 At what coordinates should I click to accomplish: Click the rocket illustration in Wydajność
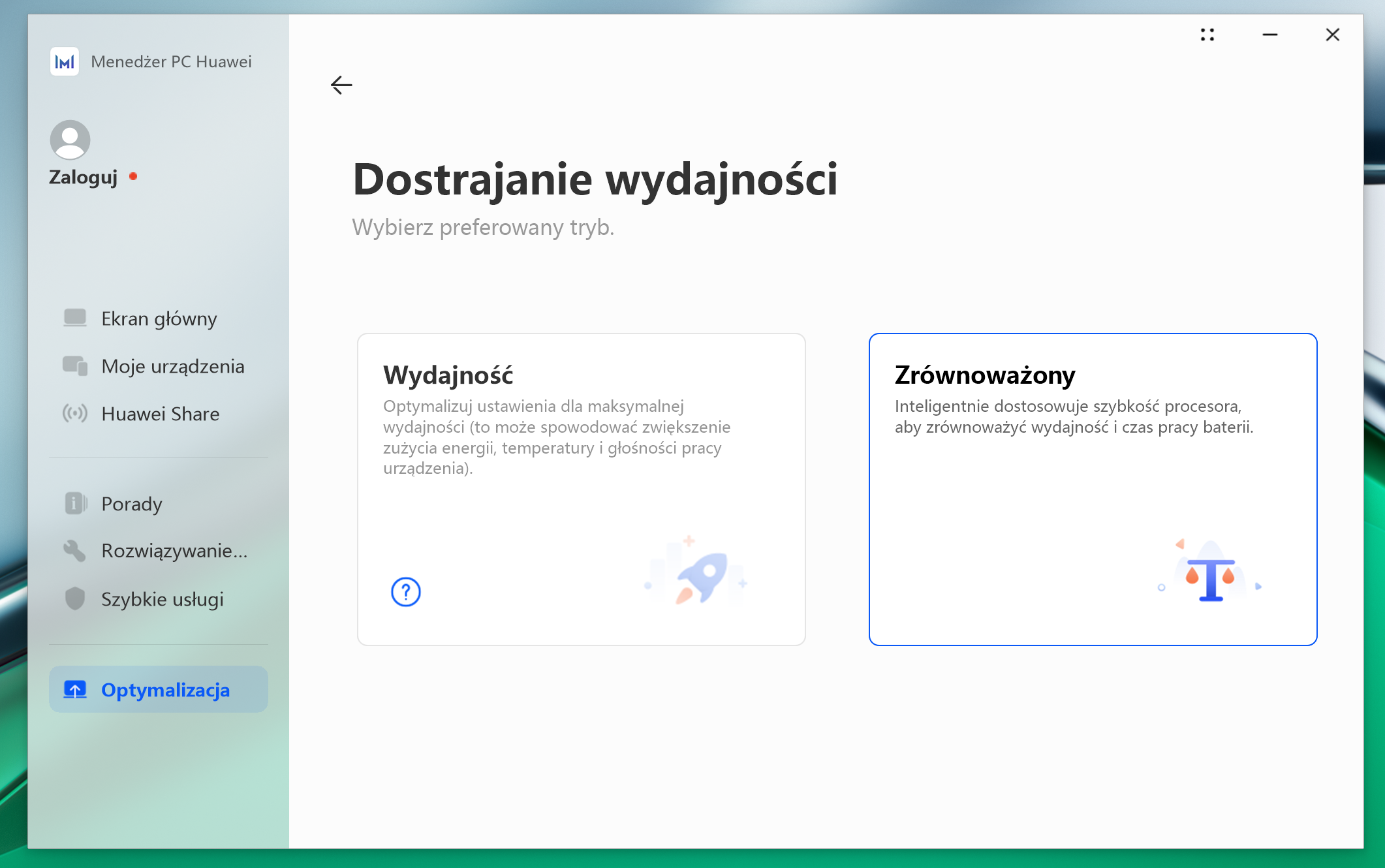coord(696,572)
